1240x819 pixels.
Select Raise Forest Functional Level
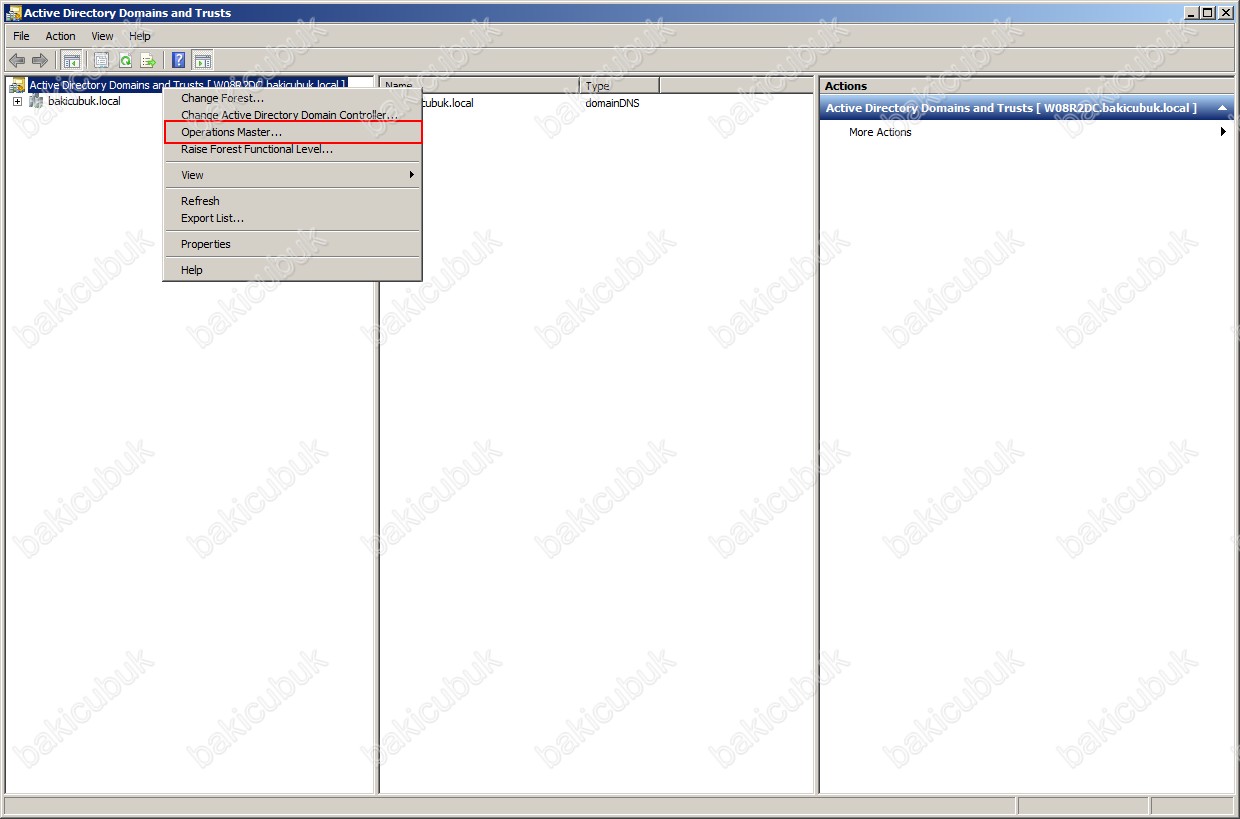pyautogui.click(x=292, y=149)
